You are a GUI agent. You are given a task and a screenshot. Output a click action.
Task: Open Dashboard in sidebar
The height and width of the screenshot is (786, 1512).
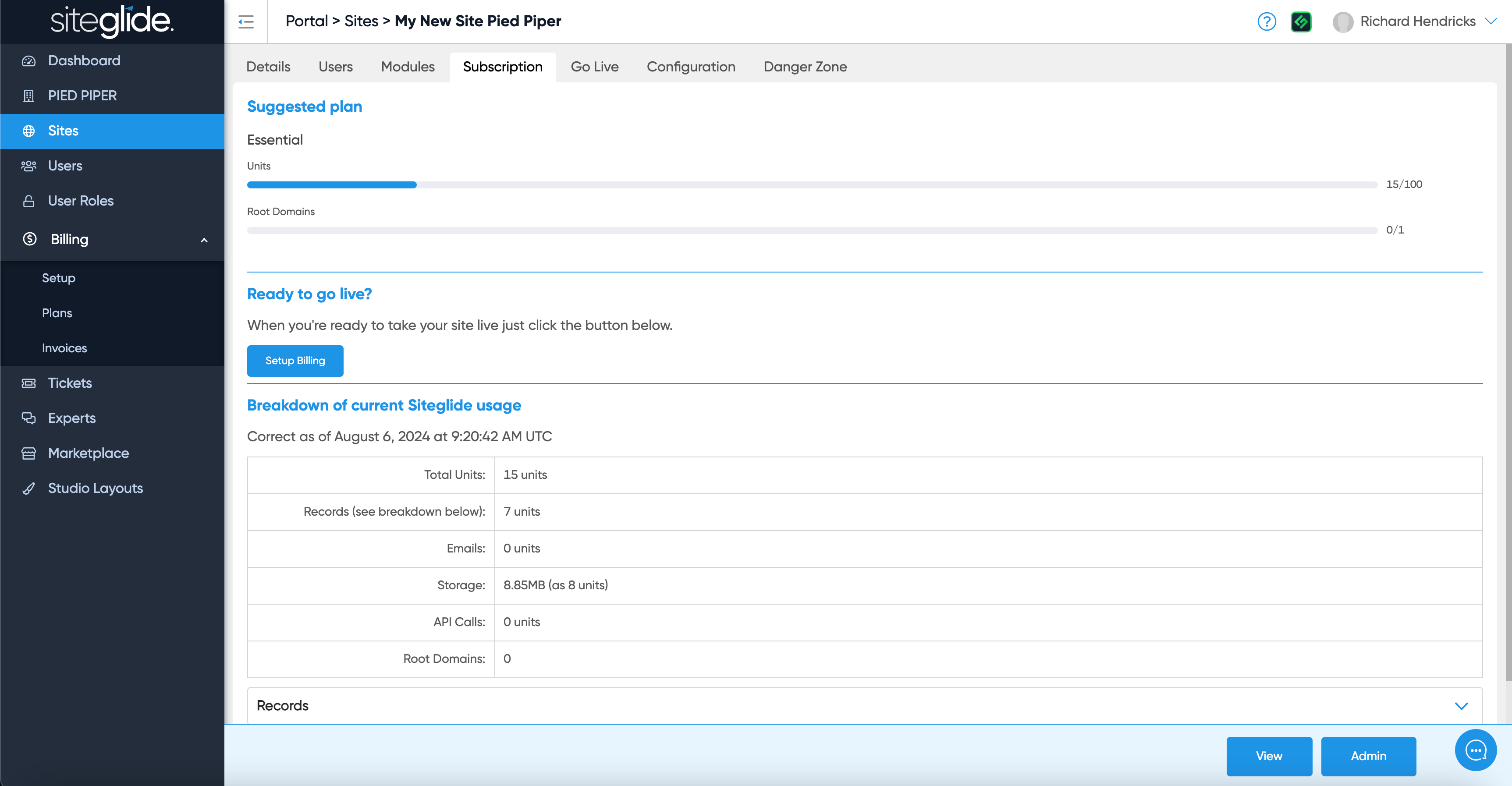tap(112, 61)
